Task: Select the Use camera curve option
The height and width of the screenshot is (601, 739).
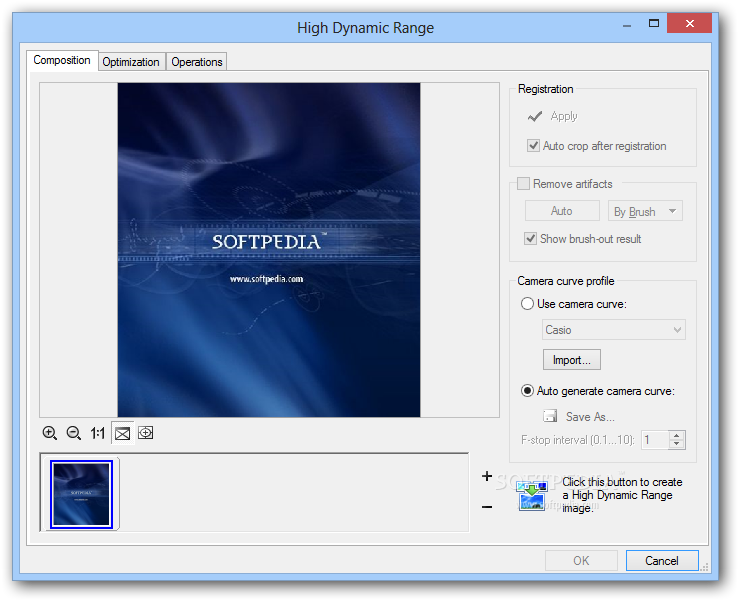Action: [x=527, y=304]
